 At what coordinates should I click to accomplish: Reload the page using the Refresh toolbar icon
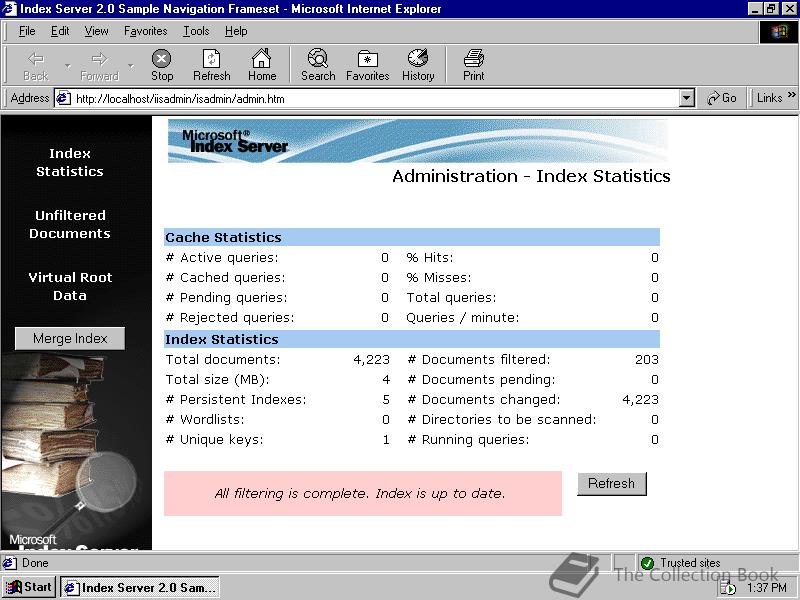tap(211, 63)
